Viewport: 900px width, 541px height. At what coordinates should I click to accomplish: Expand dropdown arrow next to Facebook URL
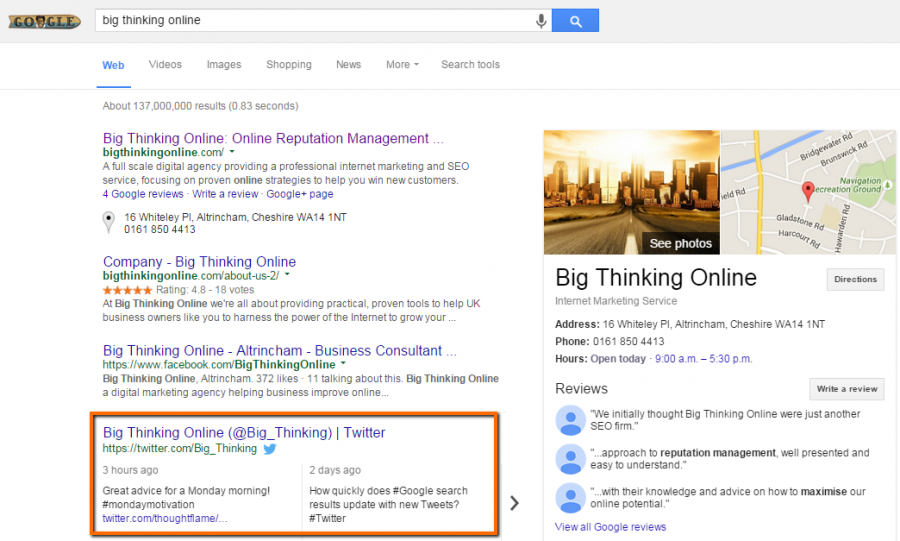tap(343, 364)
